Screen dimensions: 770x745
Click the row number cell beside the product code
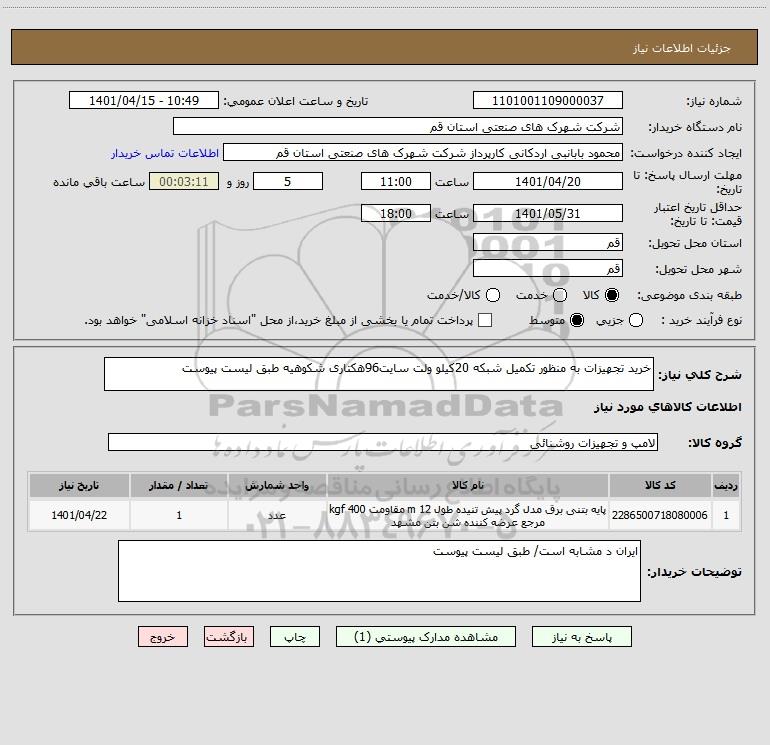click(726, 515)
